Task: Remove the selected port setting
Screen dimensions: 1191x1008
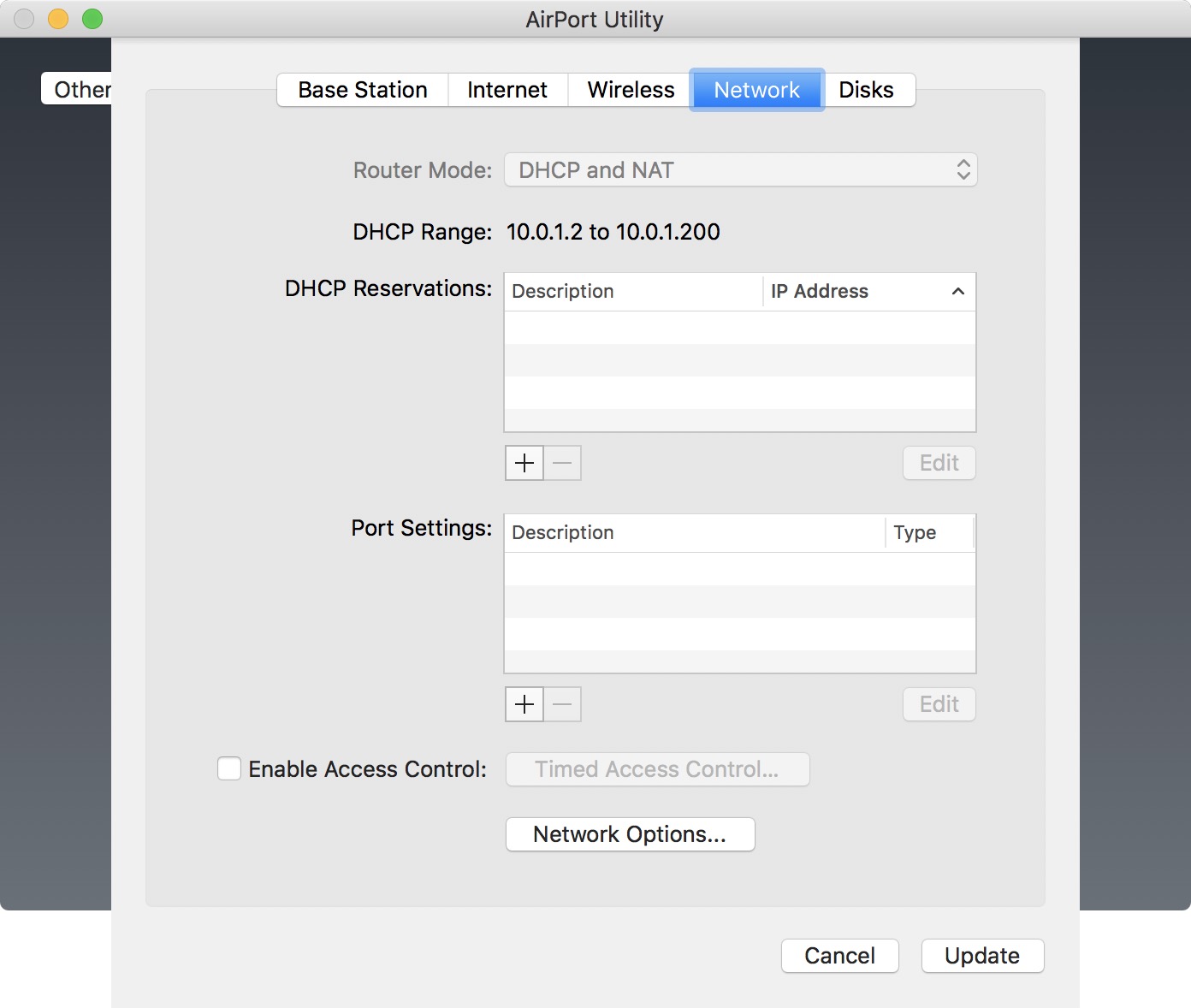Action: [562, 704]
